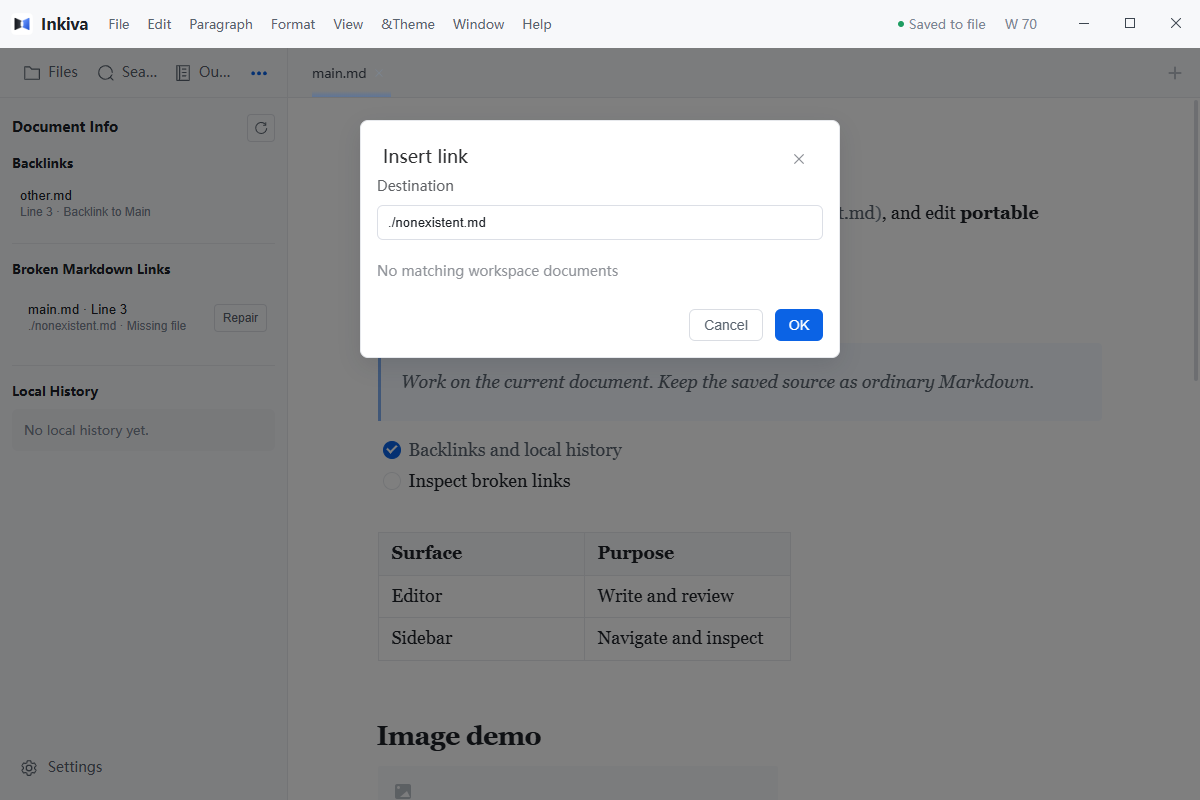The image size is (1200, 800).
Task: Open the Paragraph menu
Action: 221,24
